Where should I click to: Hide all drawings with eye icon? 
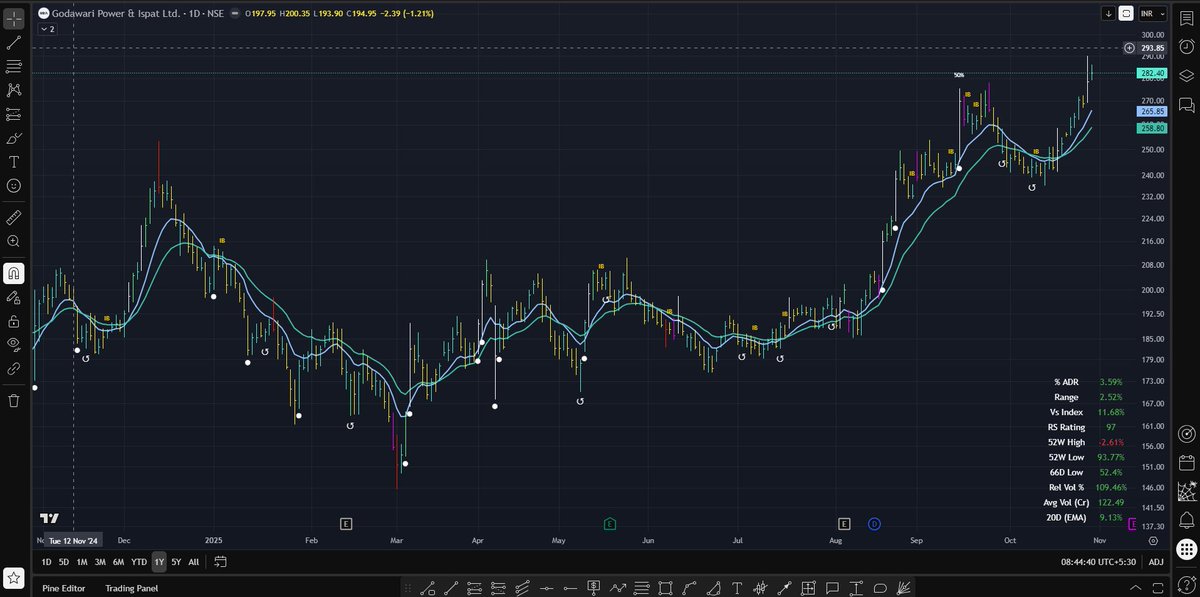coord(14,345)
